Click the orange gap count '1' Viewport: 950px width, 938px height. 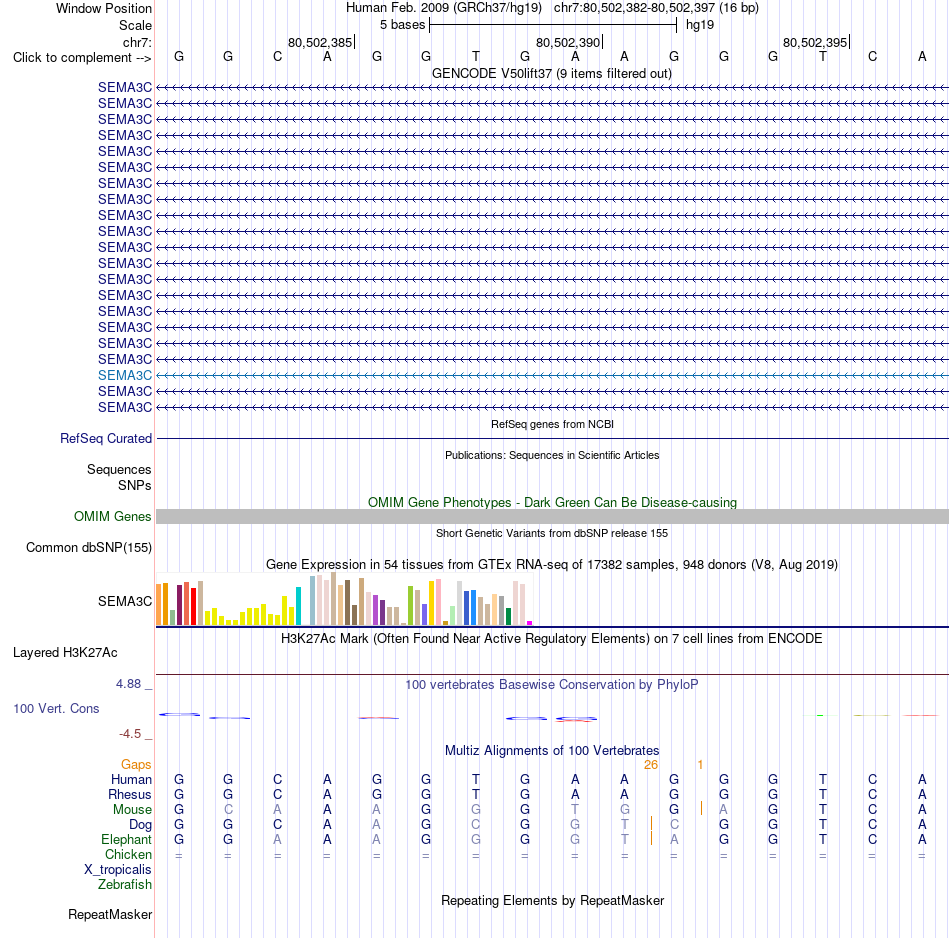pos(700,765)
